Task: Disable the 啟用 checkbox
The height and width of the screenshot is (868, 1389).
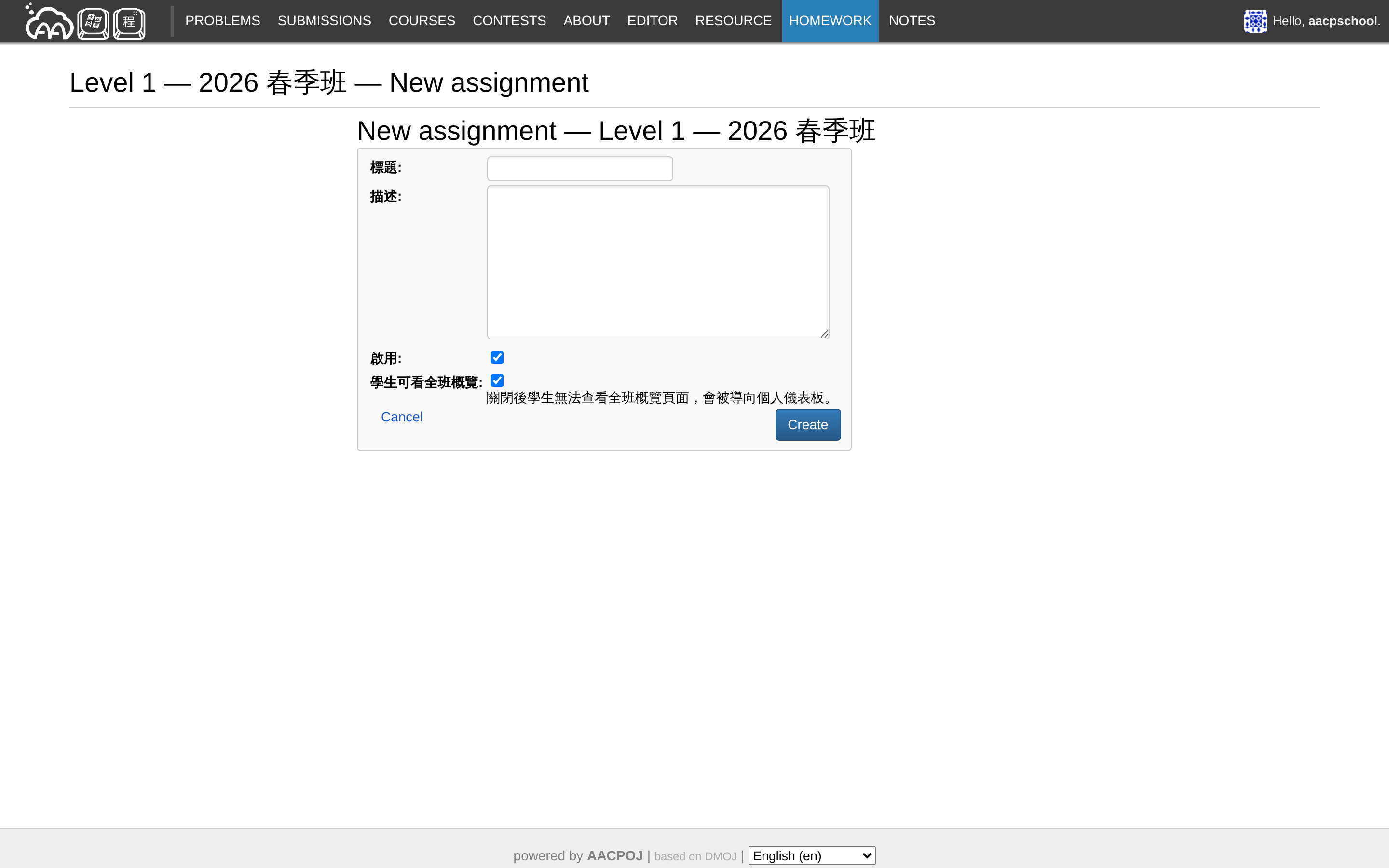Action: click(x=497, y=357)
